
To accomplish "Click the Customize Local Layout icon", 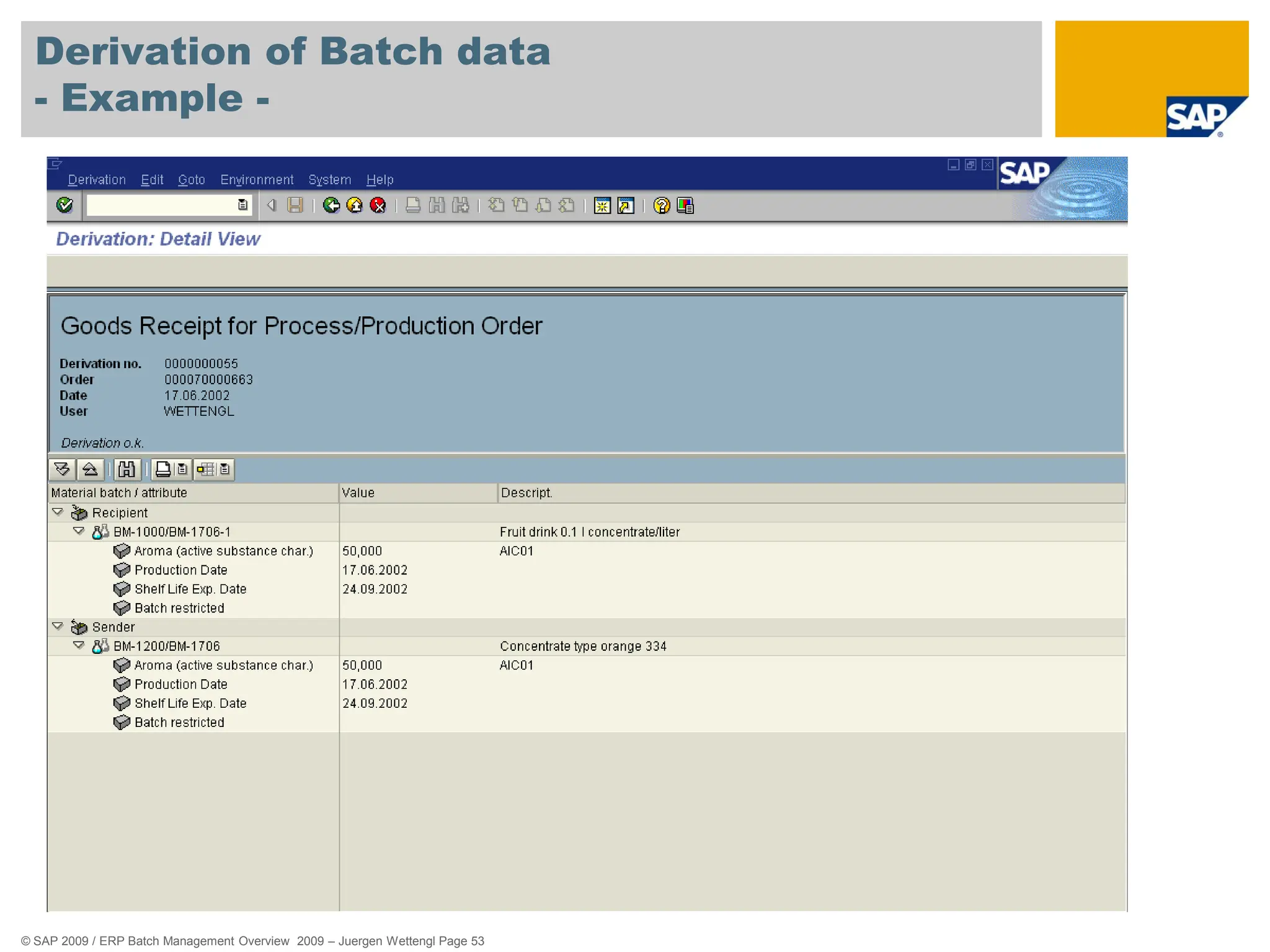I will pos(685,205).
